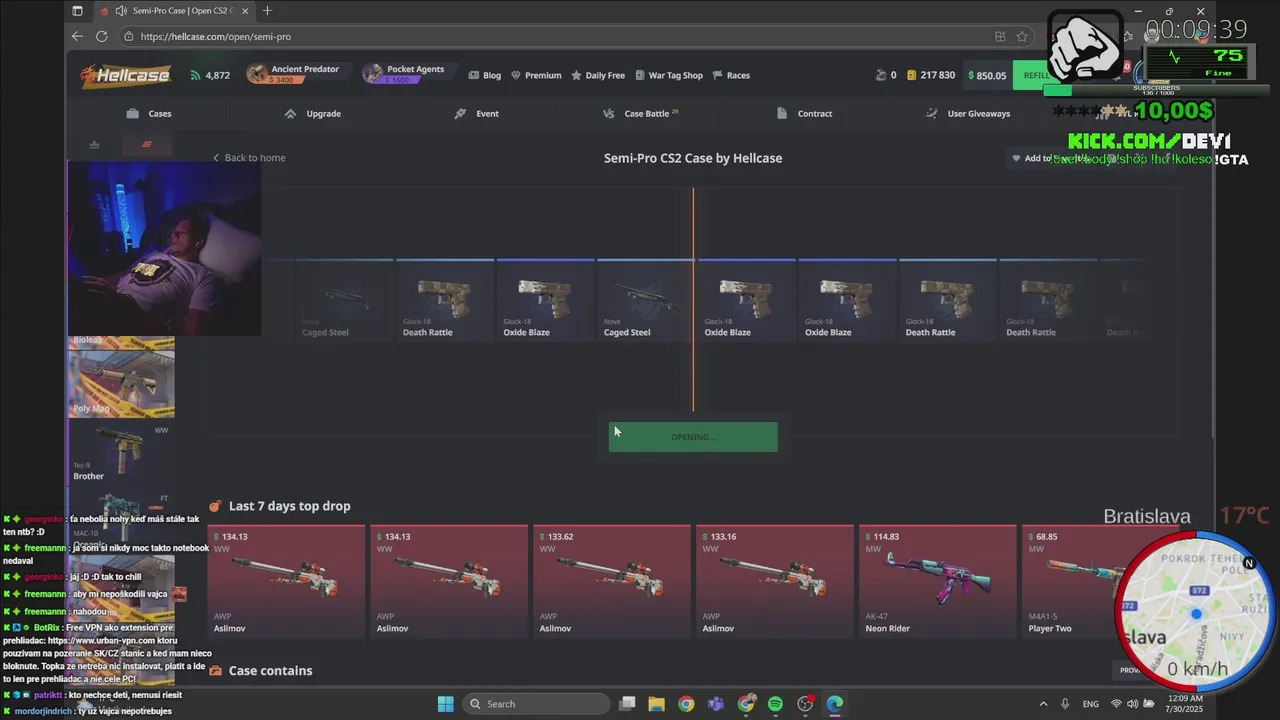The height and width of the screenshot is (720, 1280).
Task: Click the Nova Caged Steel roulette item near the center
Action: point(645,298)
